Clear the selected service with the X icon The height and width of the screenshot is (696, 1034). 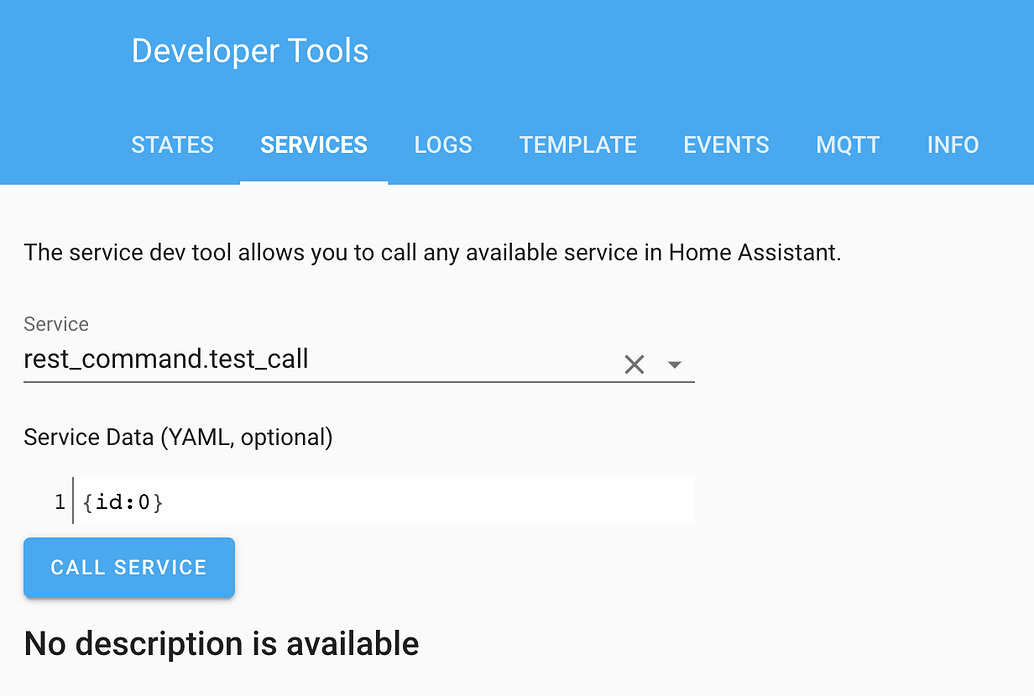pos(634,365)
